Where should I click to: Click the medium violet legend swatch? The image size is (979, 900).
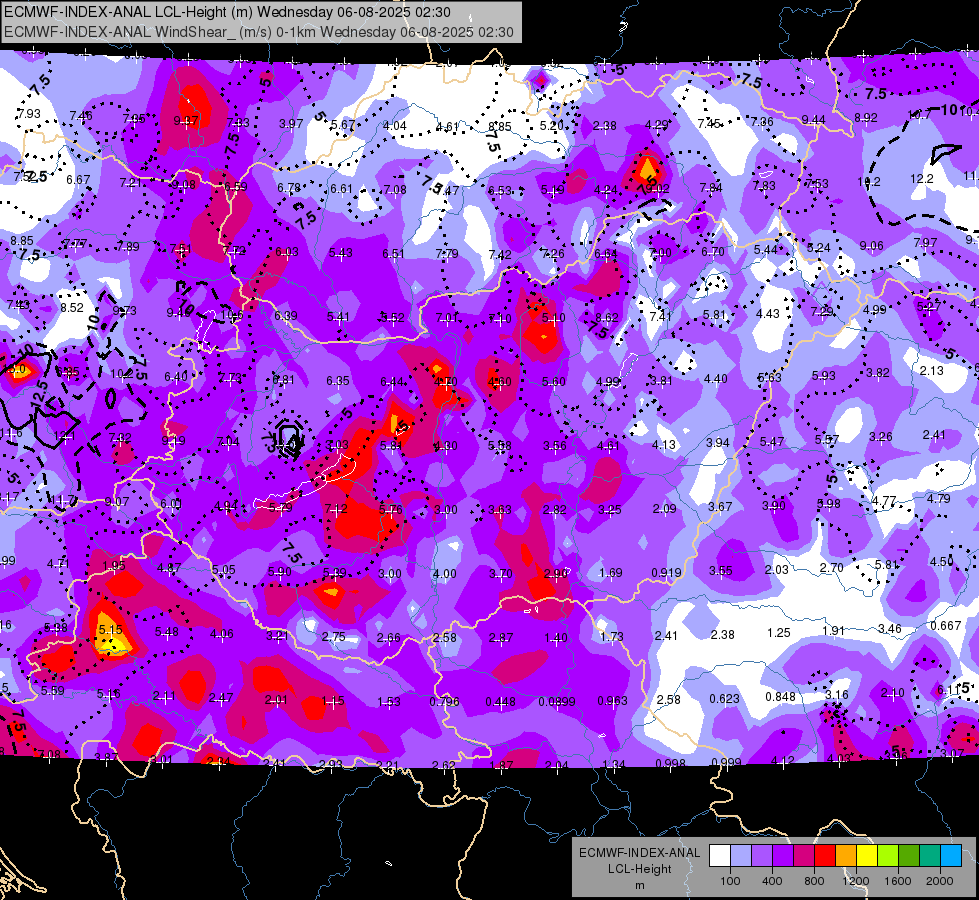click(x=762, y=856)
